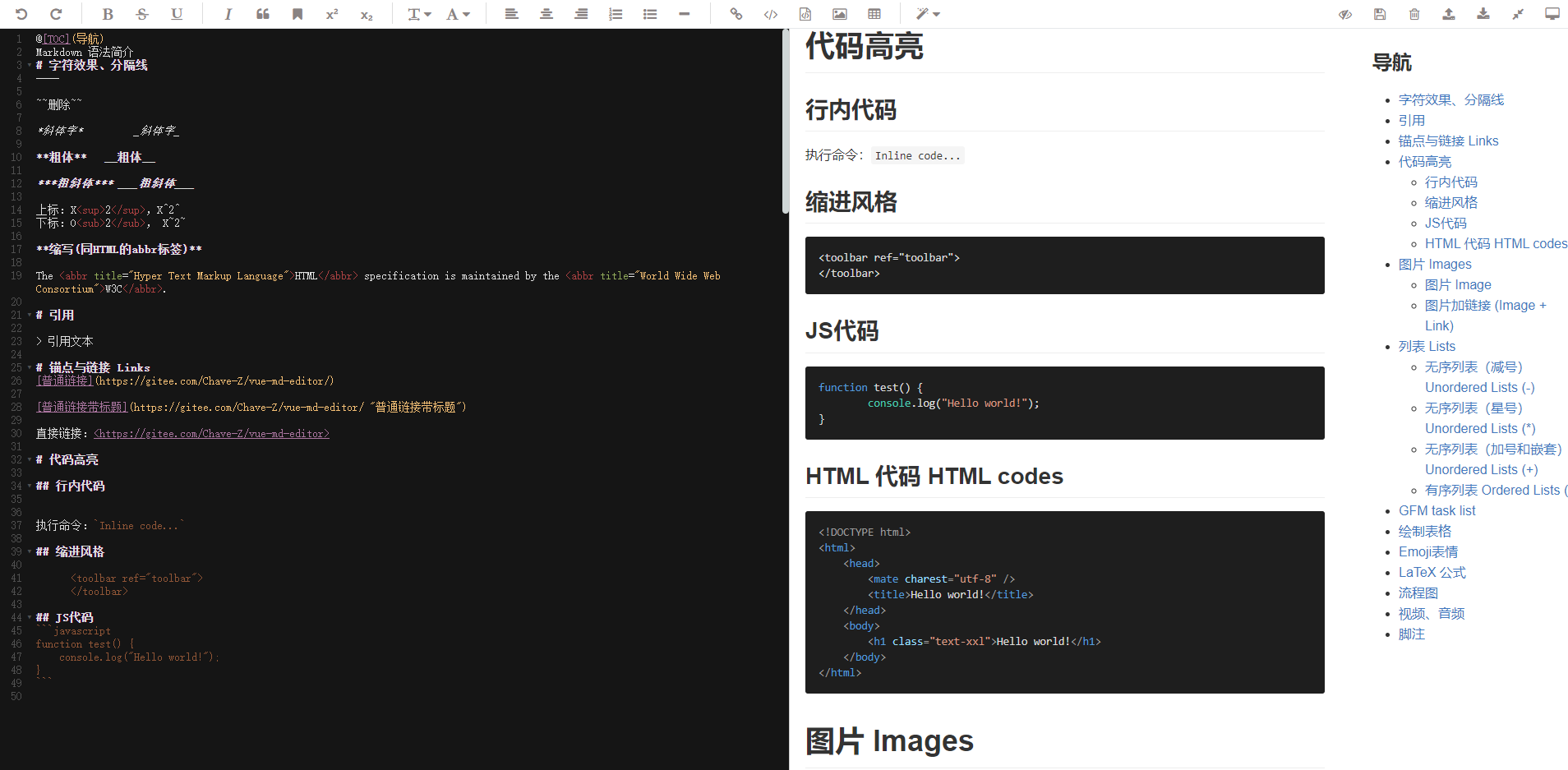
Task: Align text center
Action: coord(546,14)
